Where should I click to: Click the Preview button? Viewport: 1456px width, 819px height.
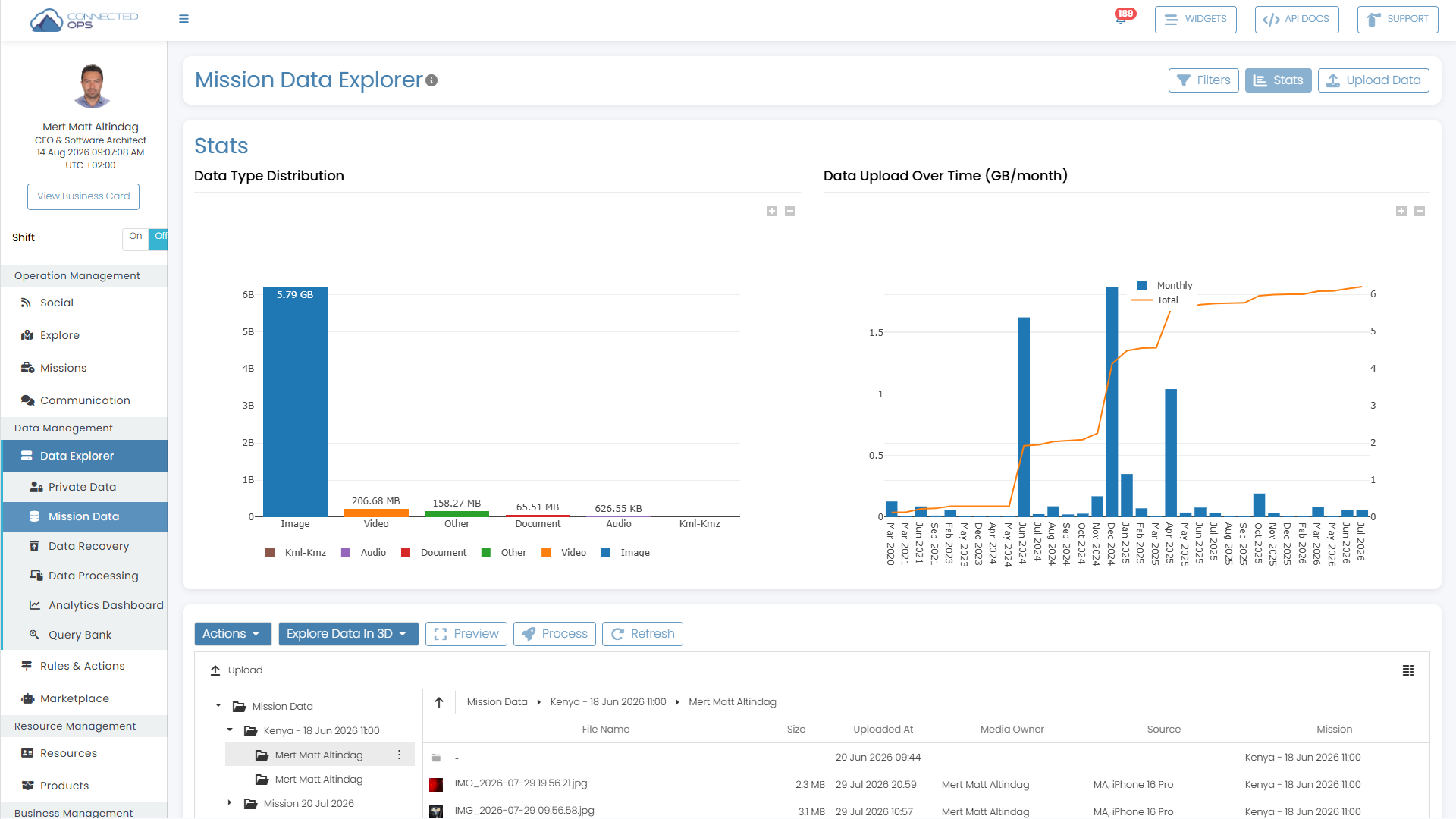click(466, 634)
